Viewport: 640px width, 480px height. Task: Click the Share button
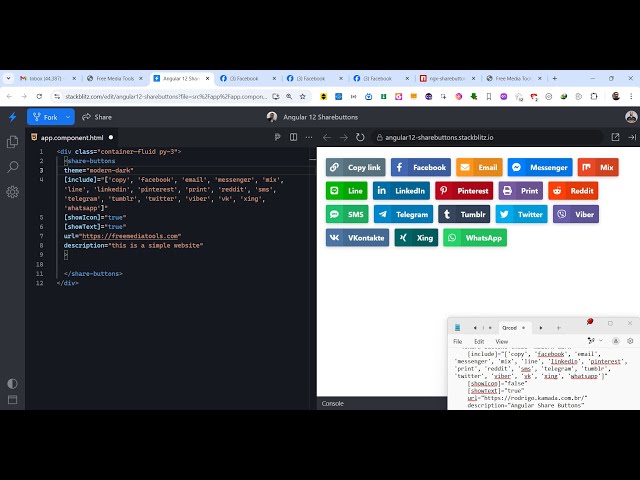(96, 117)
